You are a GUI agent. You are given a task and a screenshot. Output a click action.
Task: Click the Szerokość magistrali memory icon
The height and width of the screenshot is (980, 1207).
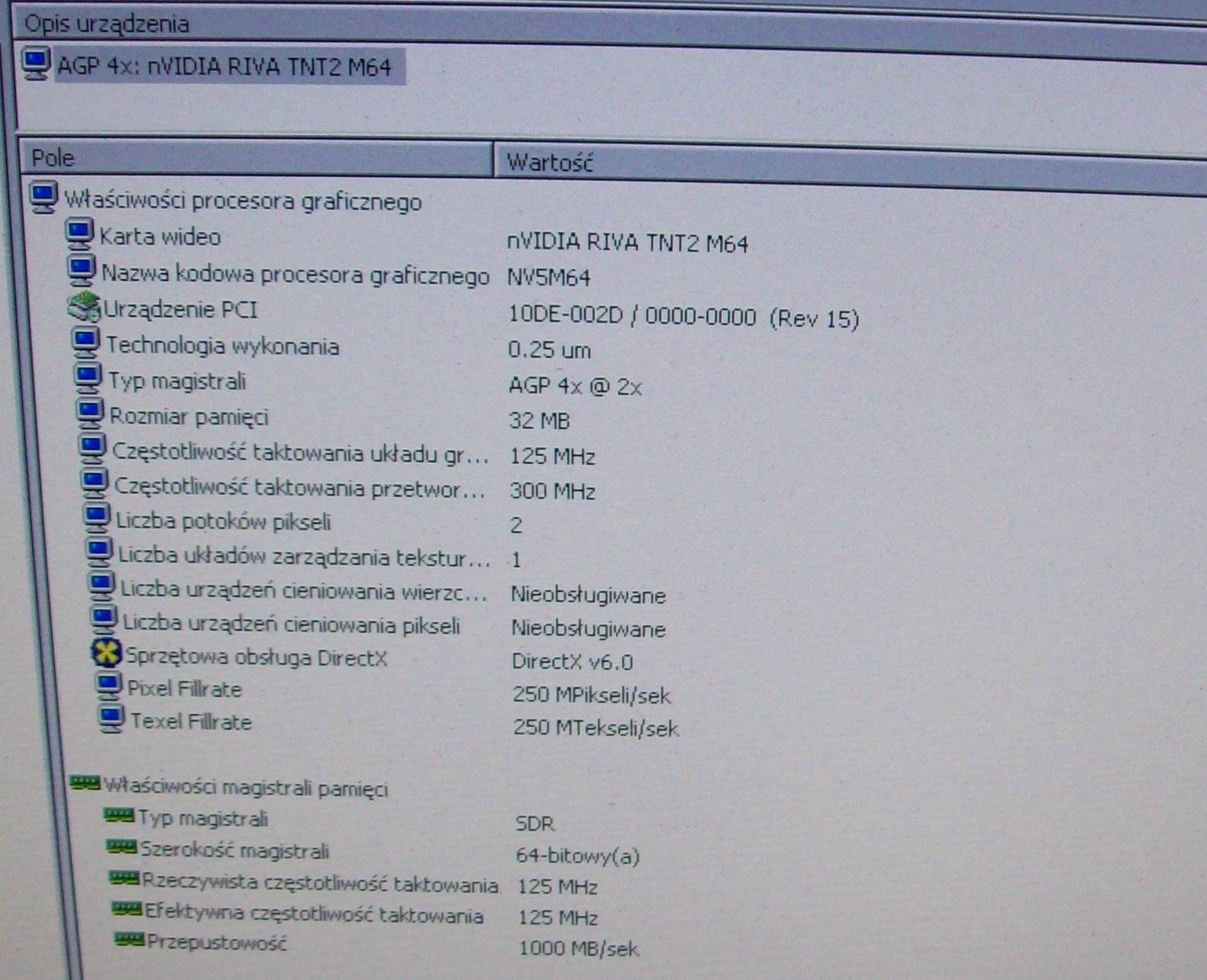click(121, 846)
